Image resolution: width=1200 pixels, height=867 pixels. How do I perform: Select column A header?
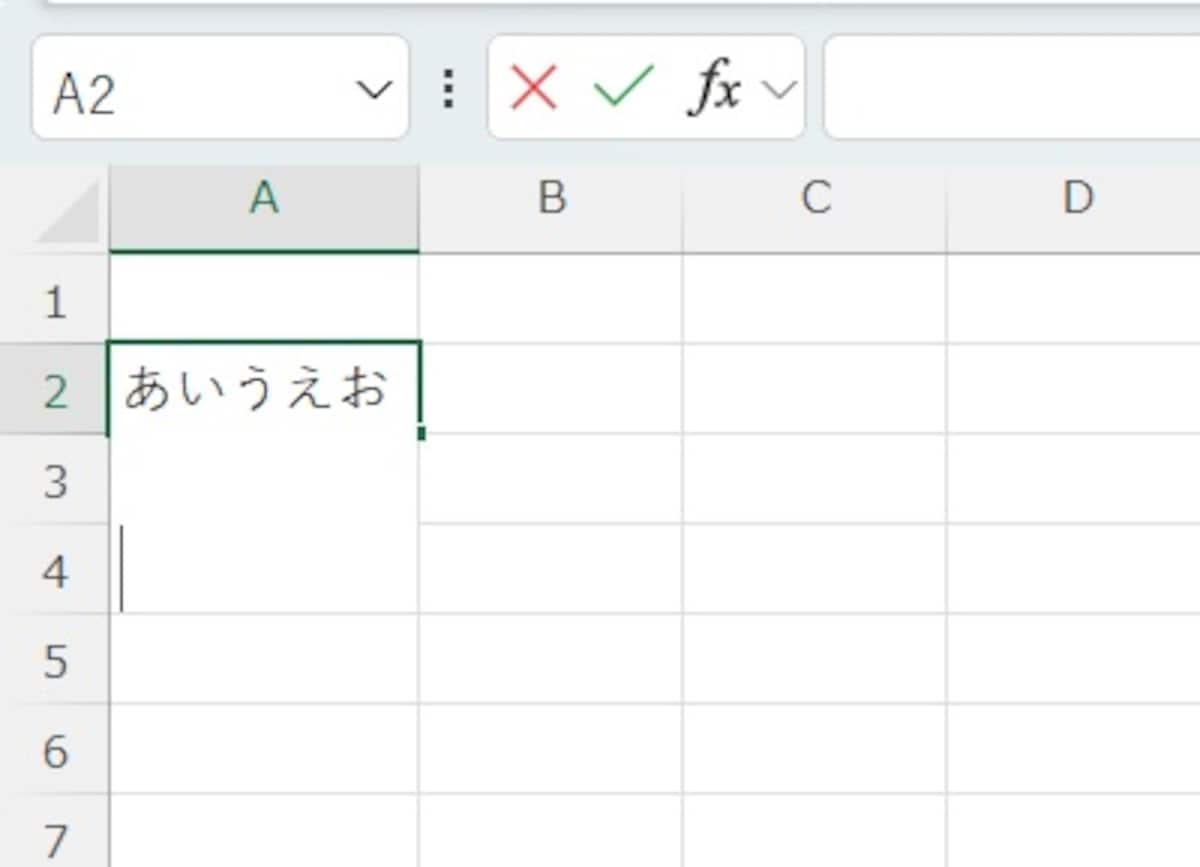(264, 200)
